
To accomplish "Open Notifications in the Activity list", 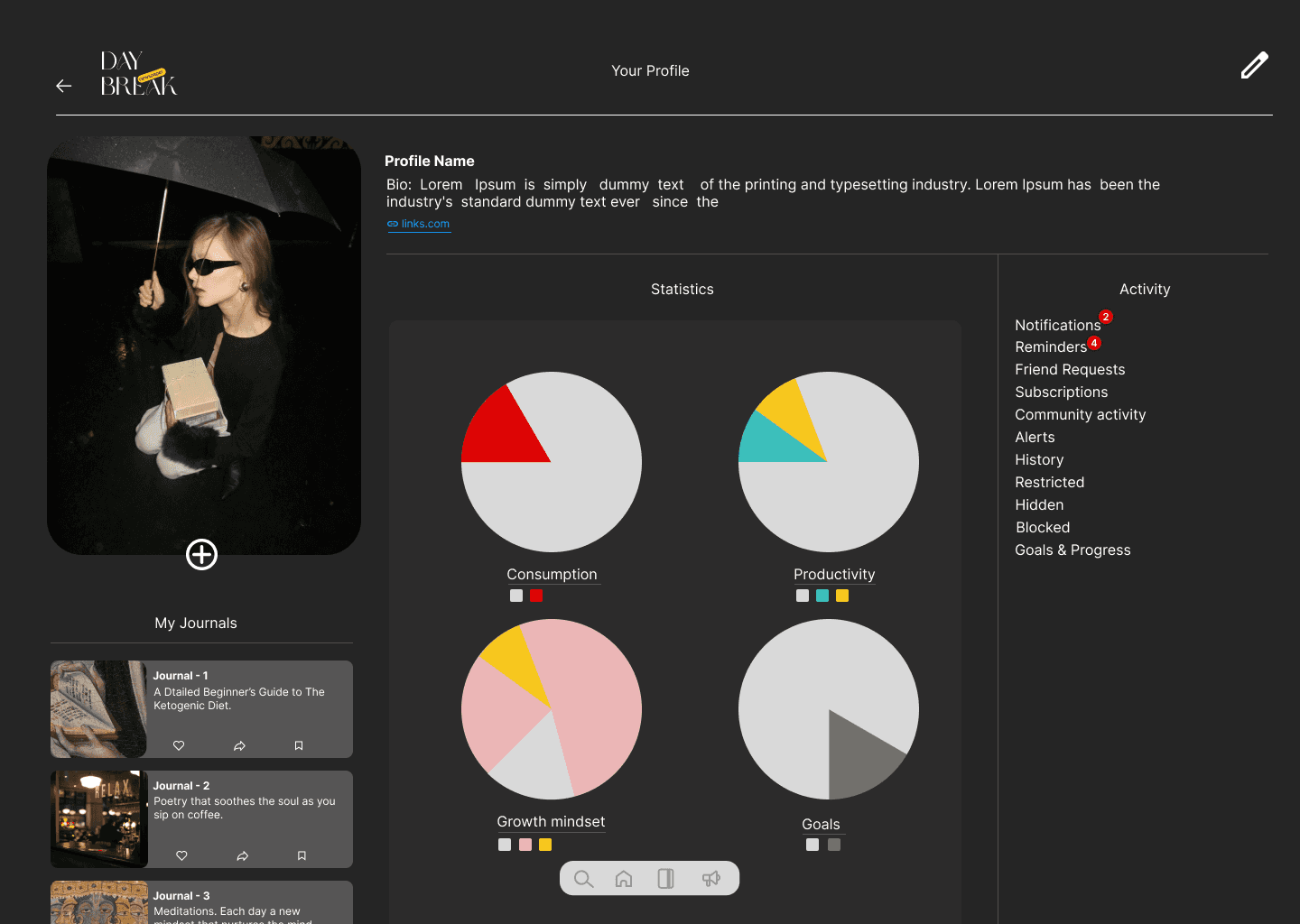I will (1057, 325).
